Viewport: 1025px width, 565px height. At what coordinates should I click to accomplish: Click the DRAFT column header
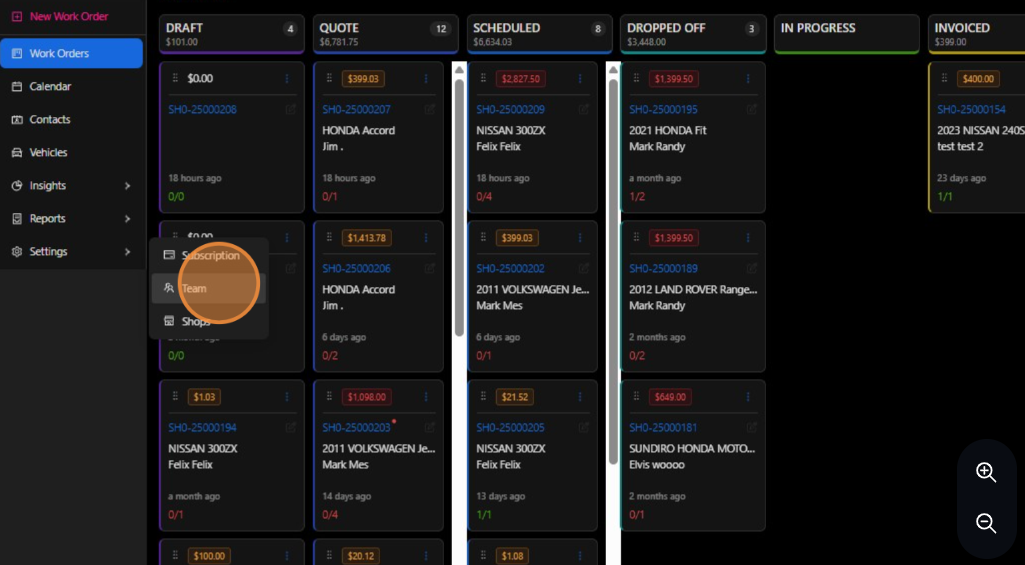click(x=231, y=34)
